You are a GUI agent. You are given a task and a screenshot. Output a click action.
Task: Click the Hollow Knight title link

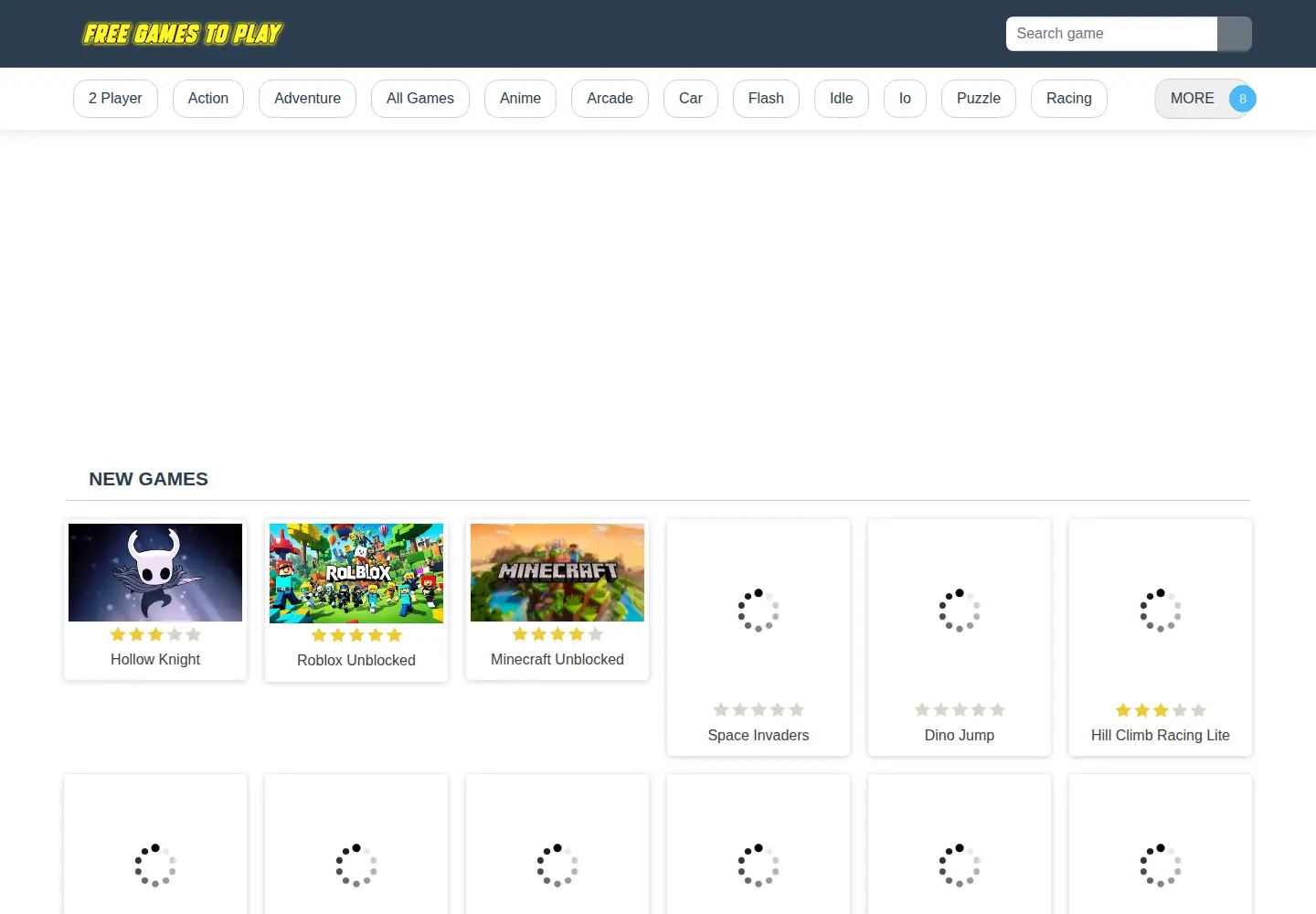pyautogui.click(x=155, y=659)
